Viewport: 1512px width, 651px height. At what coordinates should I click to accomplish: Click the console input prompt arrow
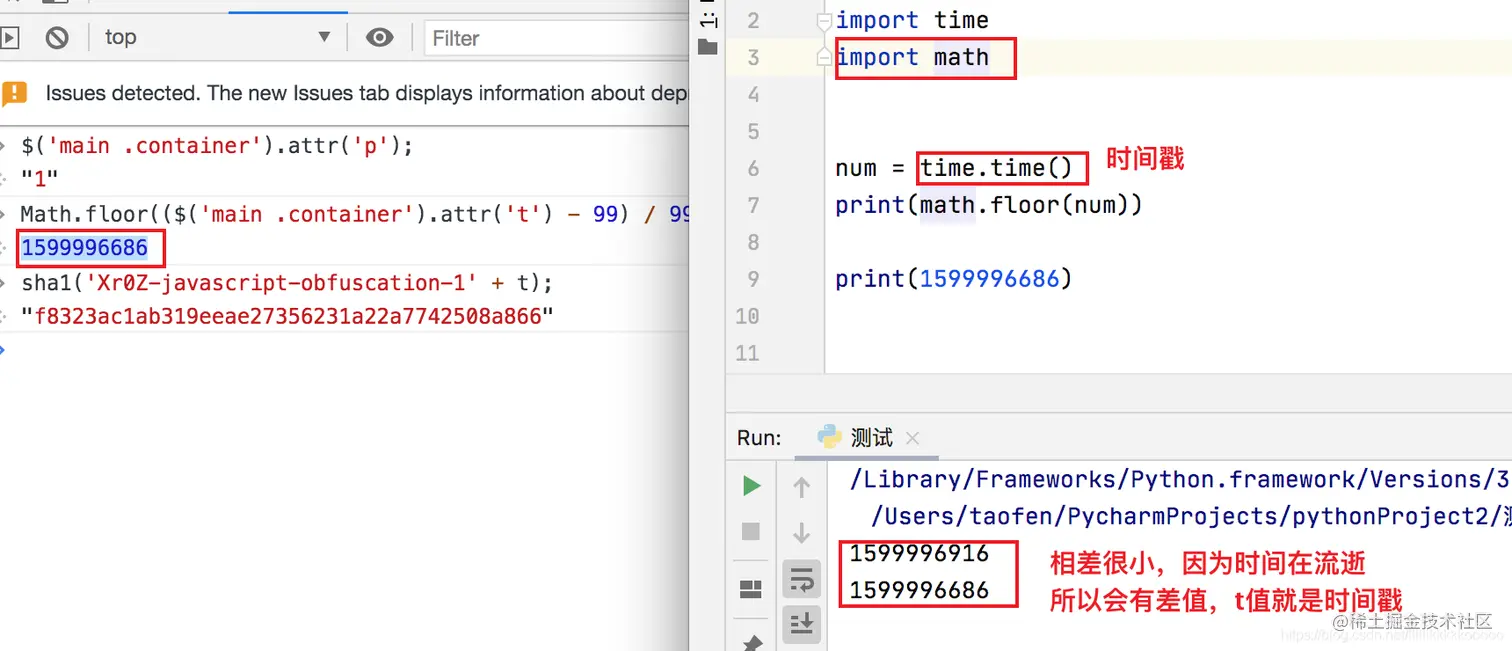coord(4,349)
